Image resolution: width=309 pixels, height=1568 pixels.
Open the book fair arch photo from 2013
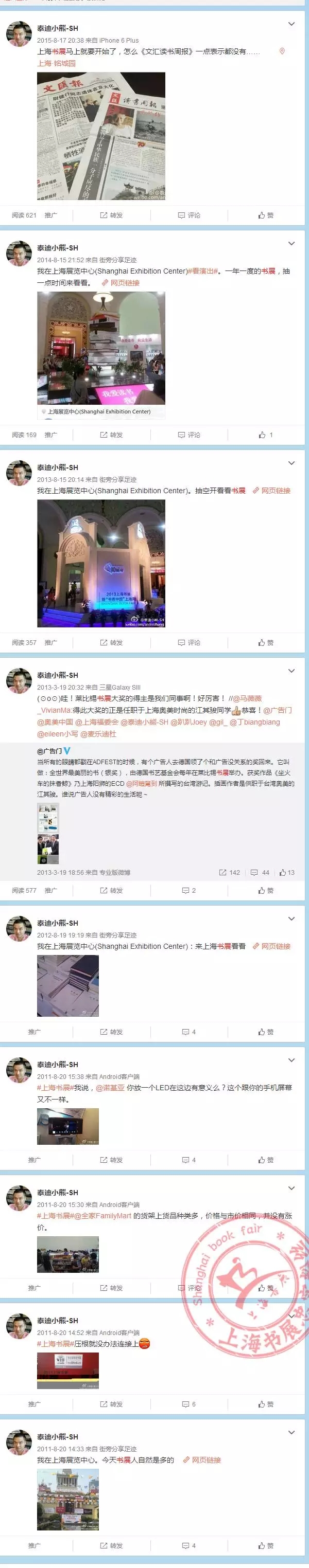pyautogui.click(x=101, y=563)
